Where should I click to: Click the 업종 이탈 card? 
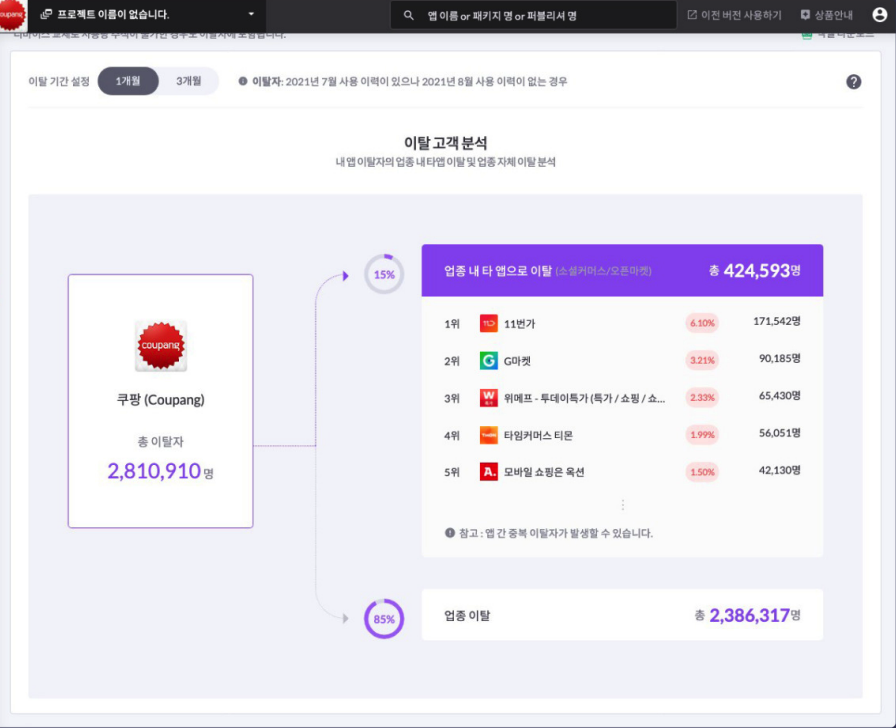tap(622, 615)
